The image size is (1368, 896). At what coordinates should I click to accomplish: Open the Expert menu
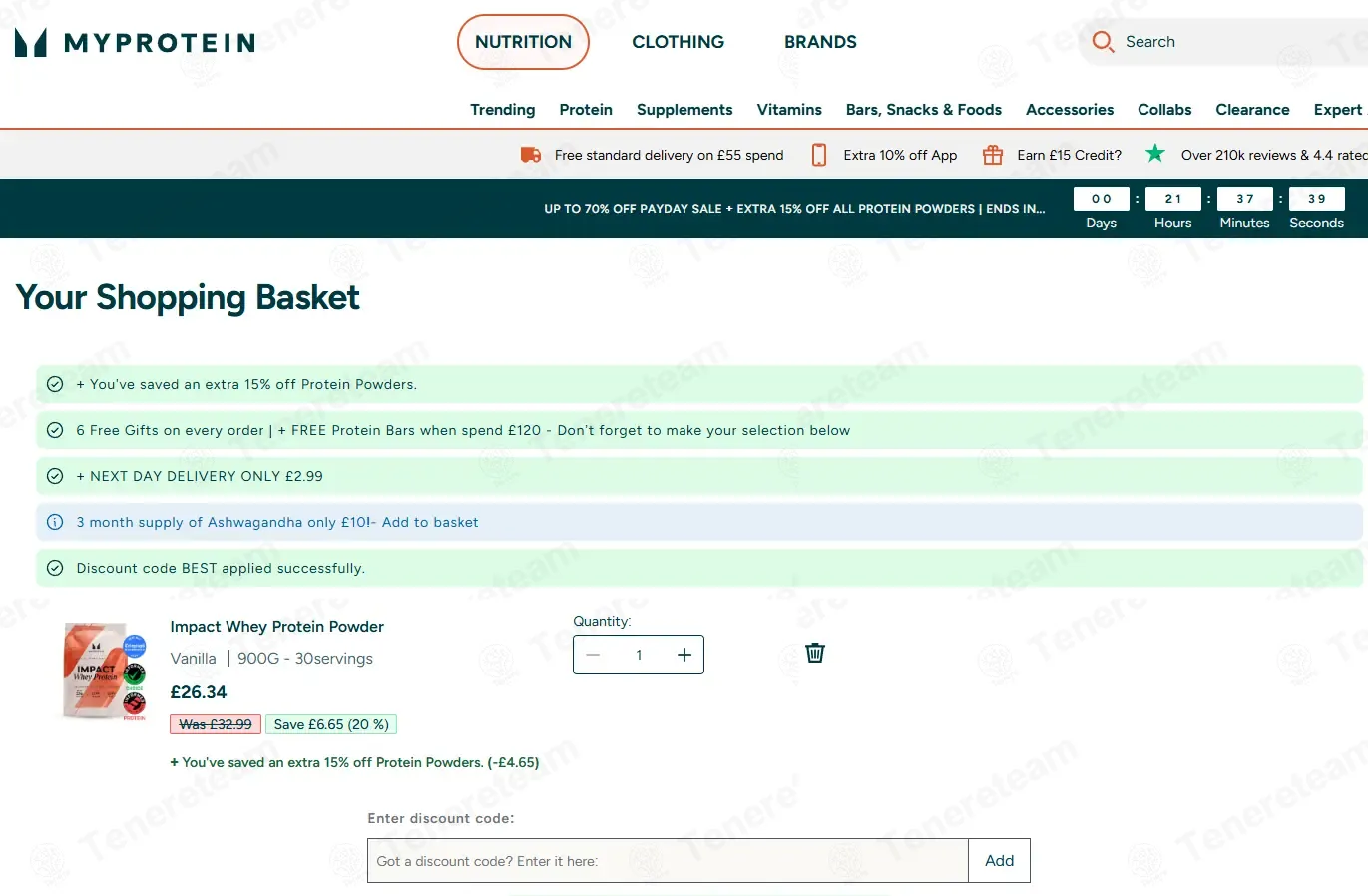tap(1338, 110)
